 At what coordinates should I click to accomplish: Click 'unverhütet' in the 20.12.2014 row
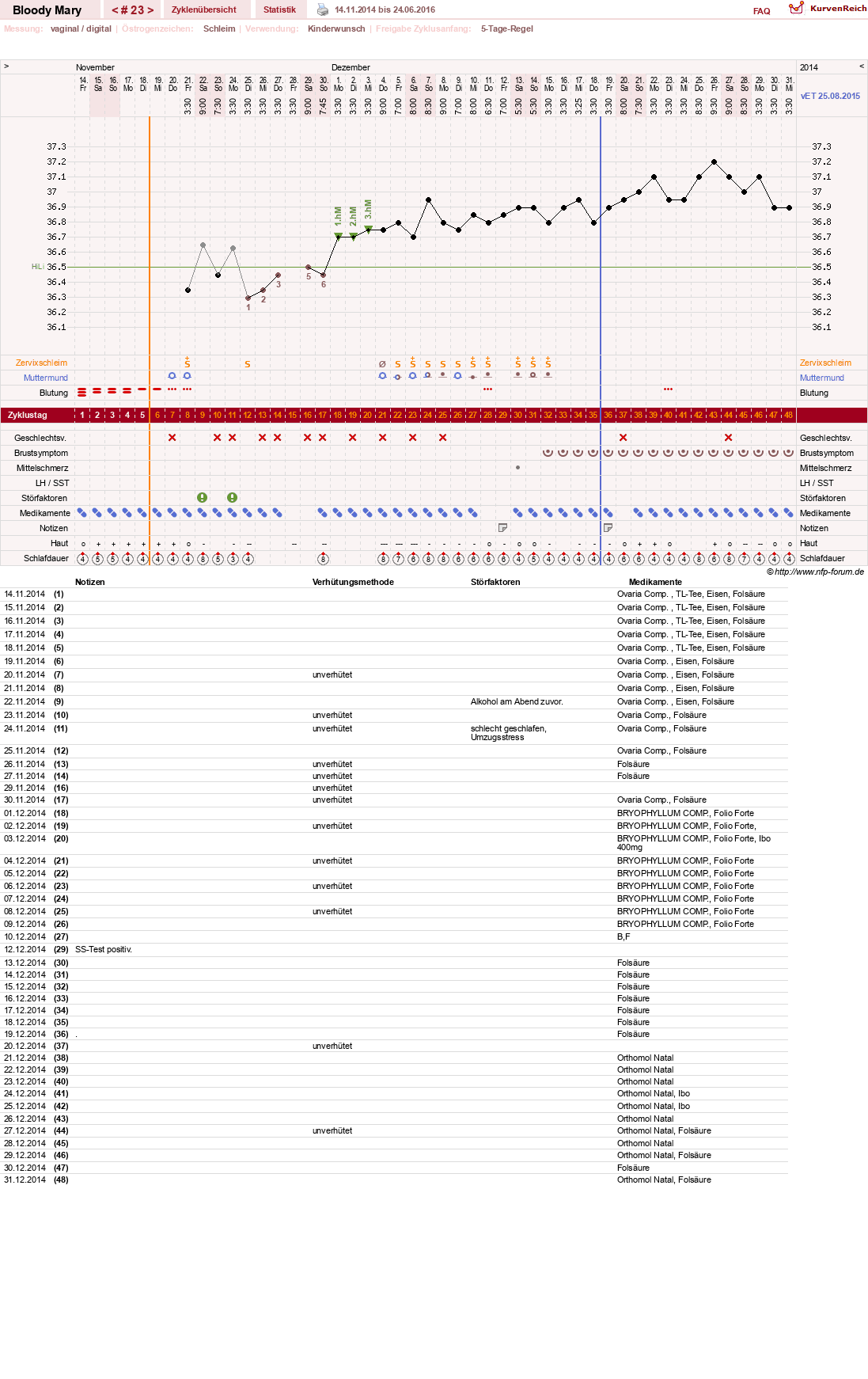[332, 1046]
